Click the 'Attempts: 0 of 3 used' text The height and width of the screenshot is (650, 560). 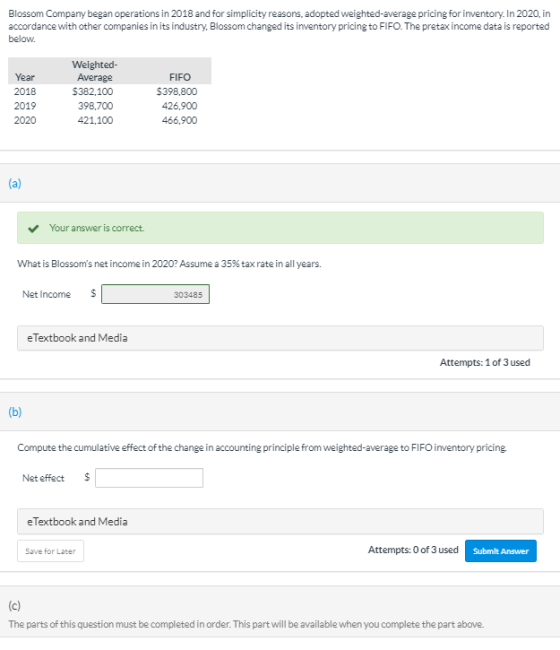point(413,550)
